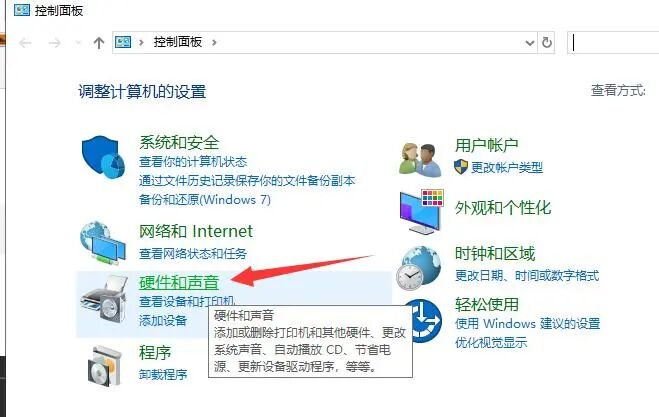659x417 pixels.
Task: Click the Control Panel icon in address bar
Action: [x=123, y=42]
